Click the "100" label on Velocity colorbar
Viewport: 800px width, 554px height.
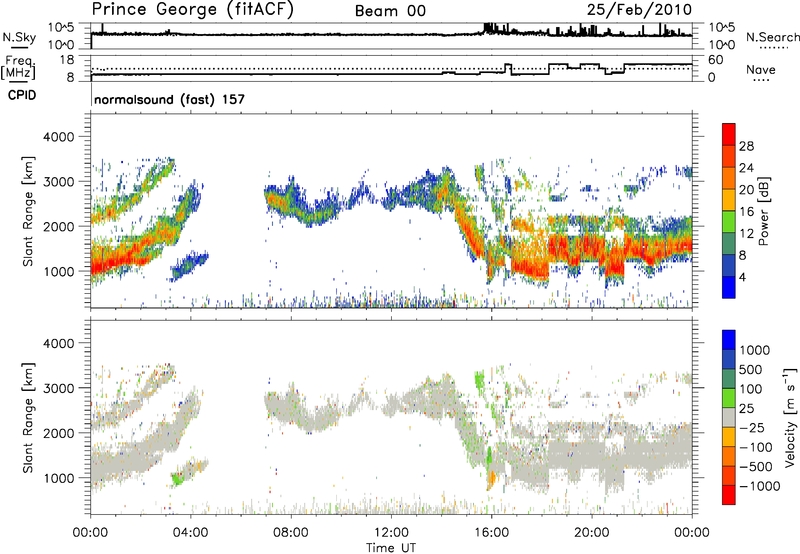750,389
